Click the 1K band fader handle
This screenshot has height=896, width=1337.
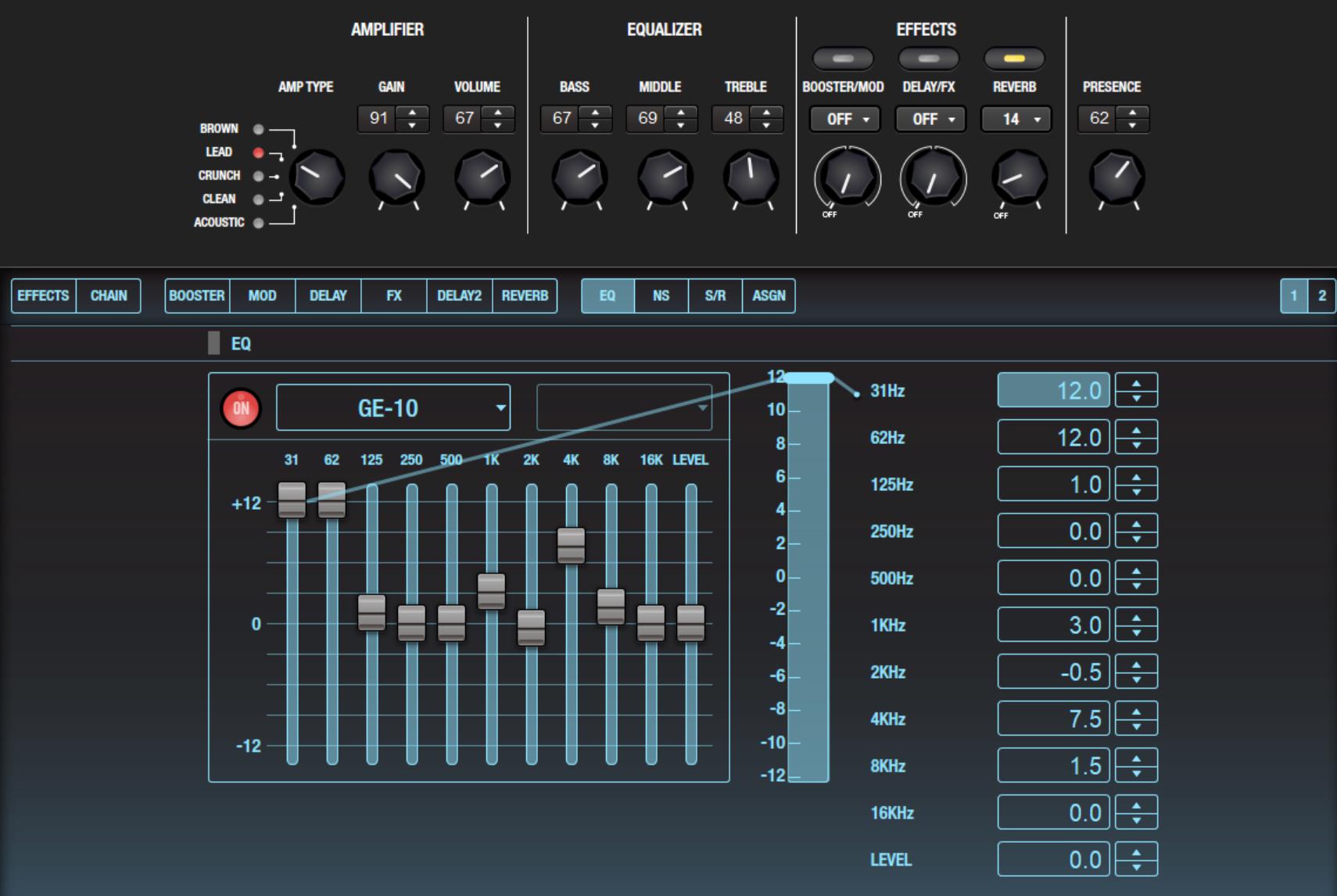tap(491, 592)
